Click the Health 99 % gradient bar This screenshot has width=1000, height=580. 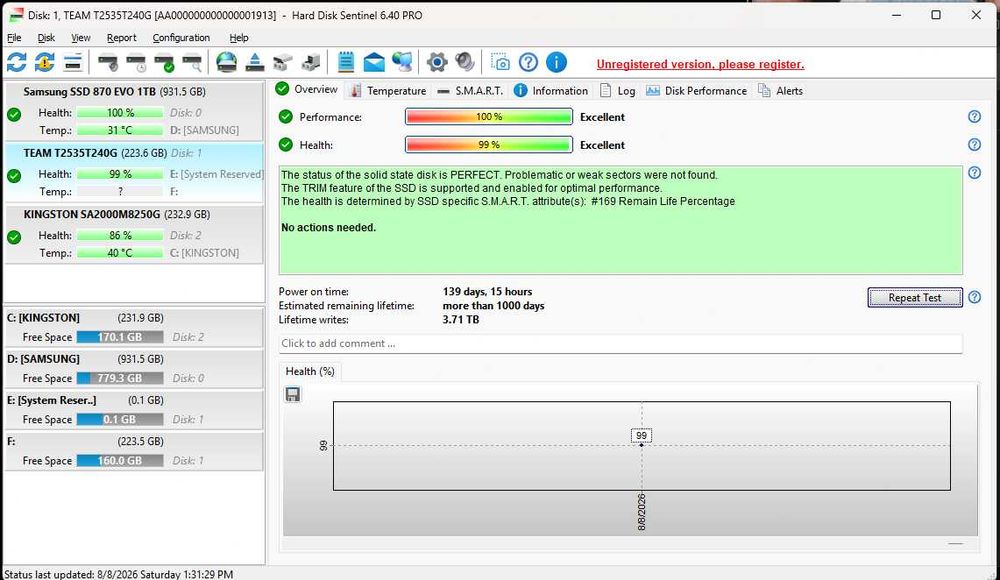pyautogui.click(x=489, y=145)
